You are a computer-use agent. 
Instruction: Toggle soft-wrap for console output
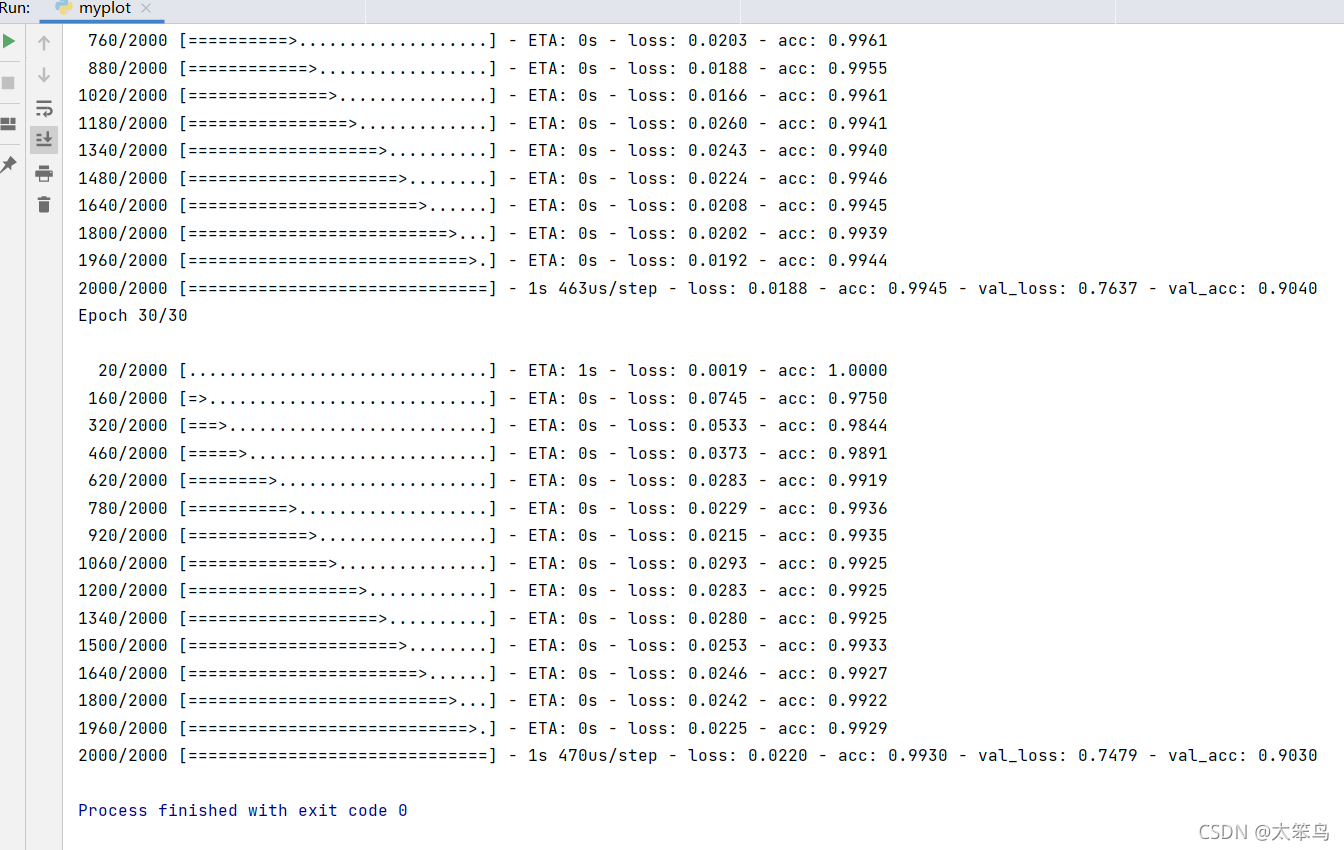point(44,108)
